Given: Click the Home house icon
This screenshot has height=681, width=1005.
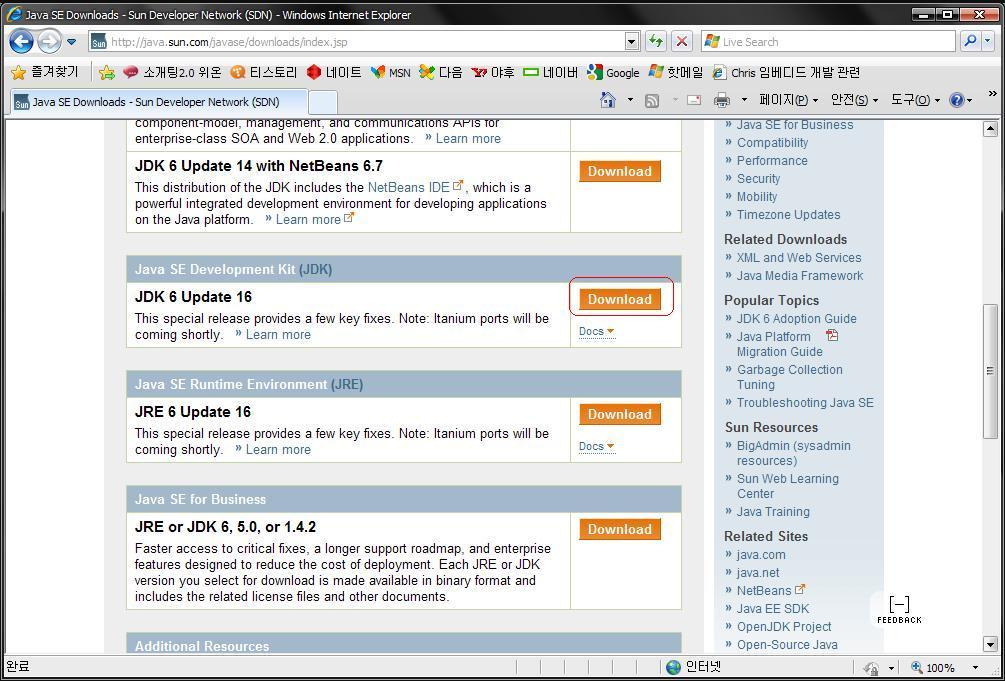Looking at the screenshot, I should coord(608,100).
